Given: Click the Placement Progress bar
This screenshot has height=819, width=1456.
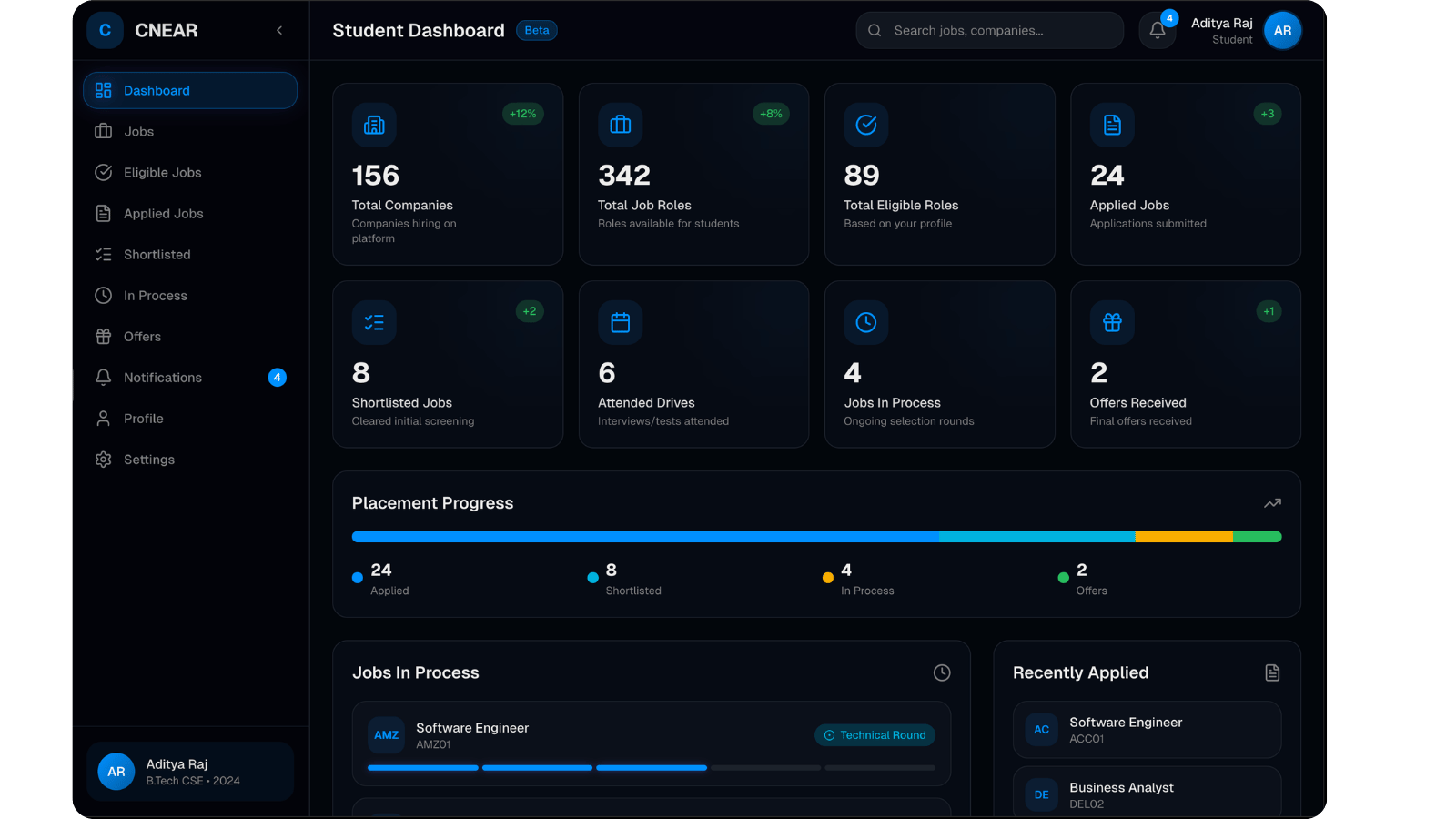Looking at the screenshot, I should tap(816, 537).
